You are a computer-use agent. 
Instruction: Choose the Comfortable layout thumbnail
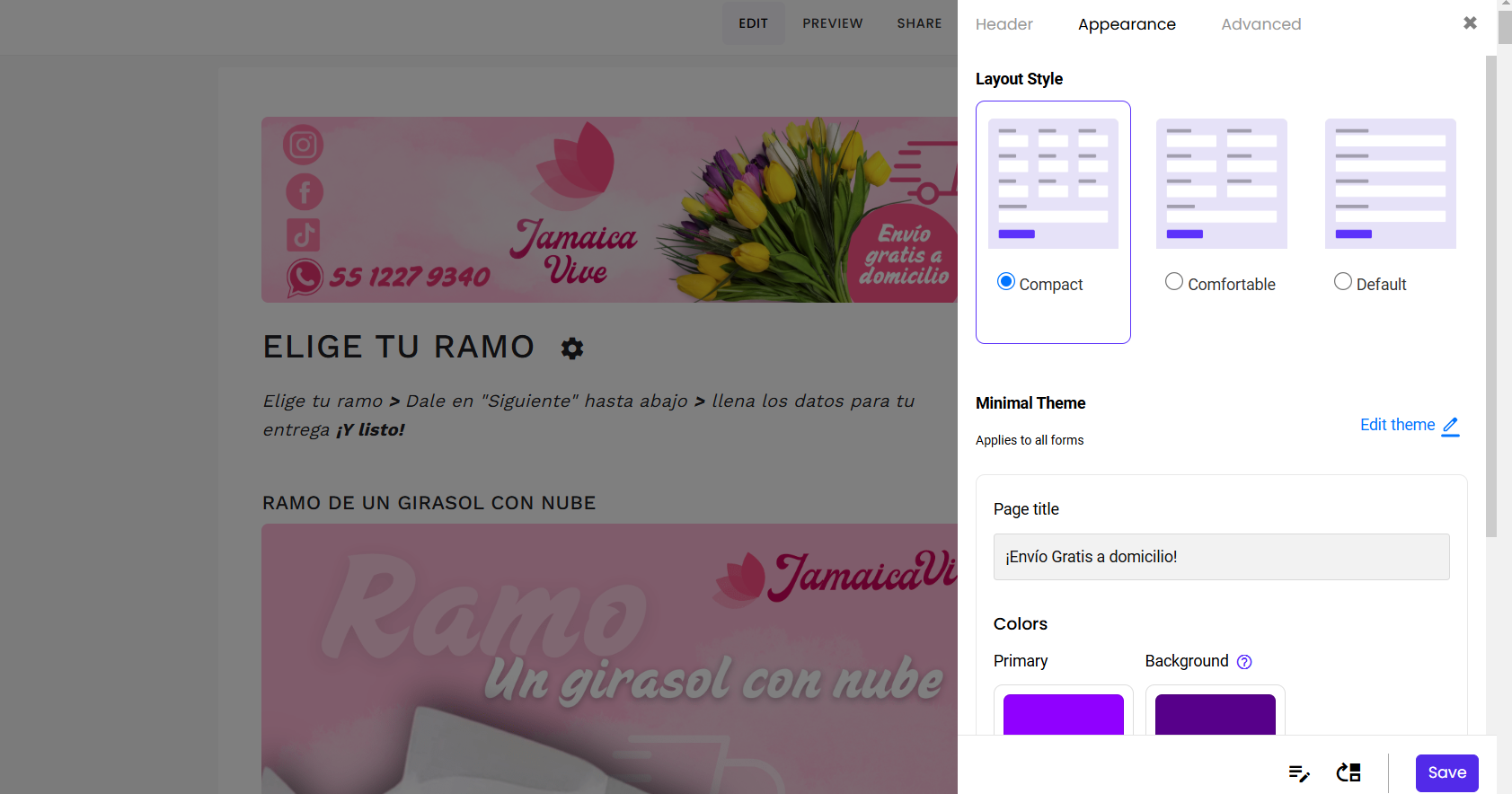click(x=1222, y=183)
